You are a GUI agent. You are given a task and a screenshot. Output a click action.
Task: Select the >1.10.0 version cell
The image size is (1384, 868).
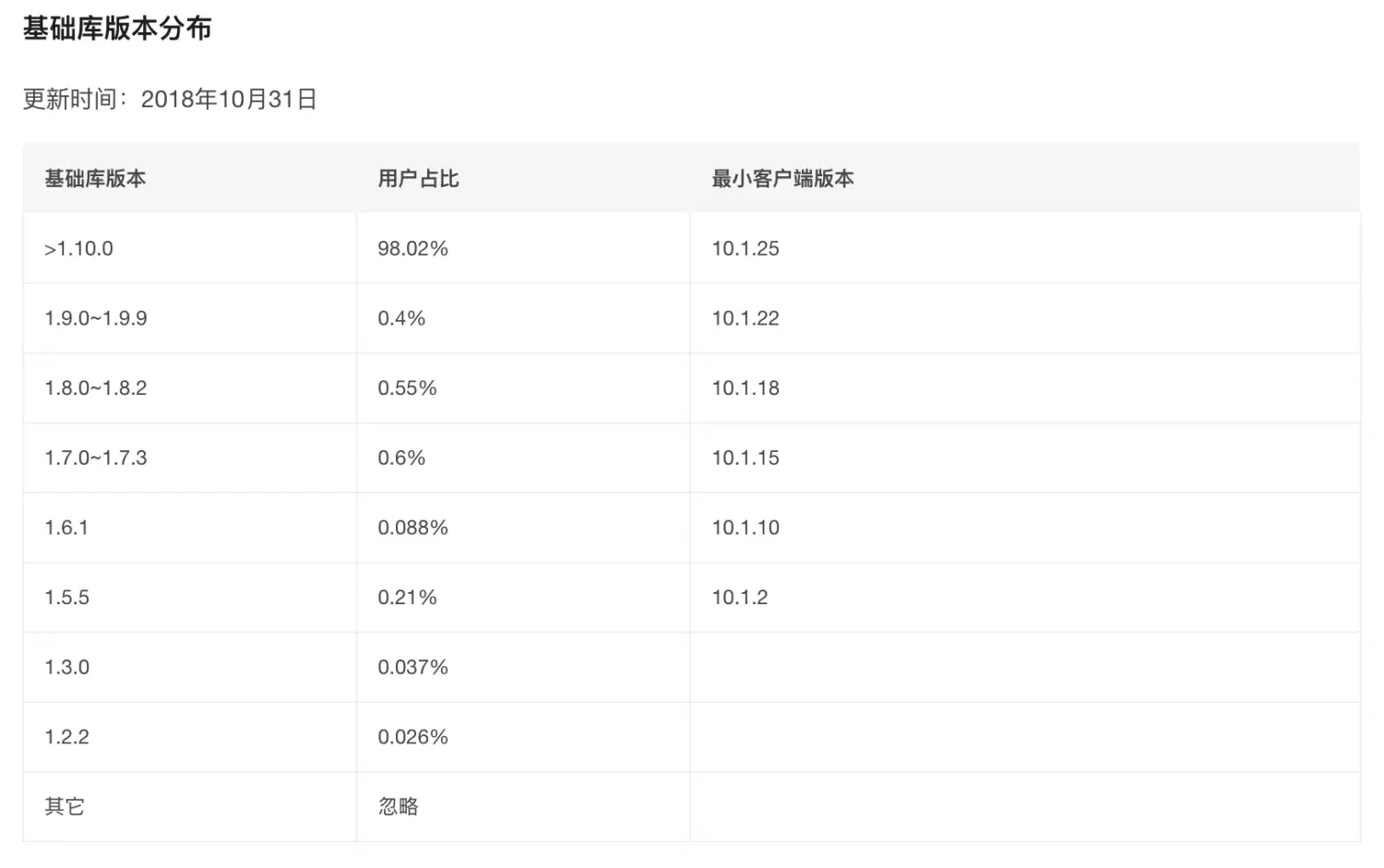[78, 248]
